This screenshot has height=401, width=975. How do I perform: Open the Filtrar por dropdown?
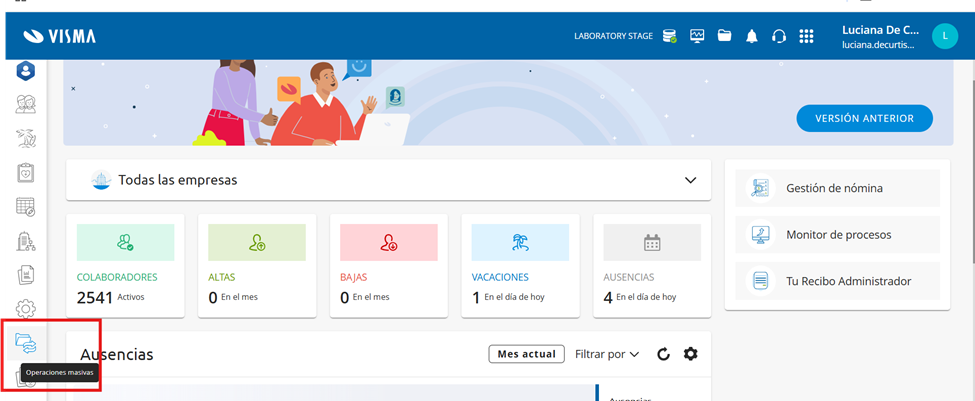(607, 354)
